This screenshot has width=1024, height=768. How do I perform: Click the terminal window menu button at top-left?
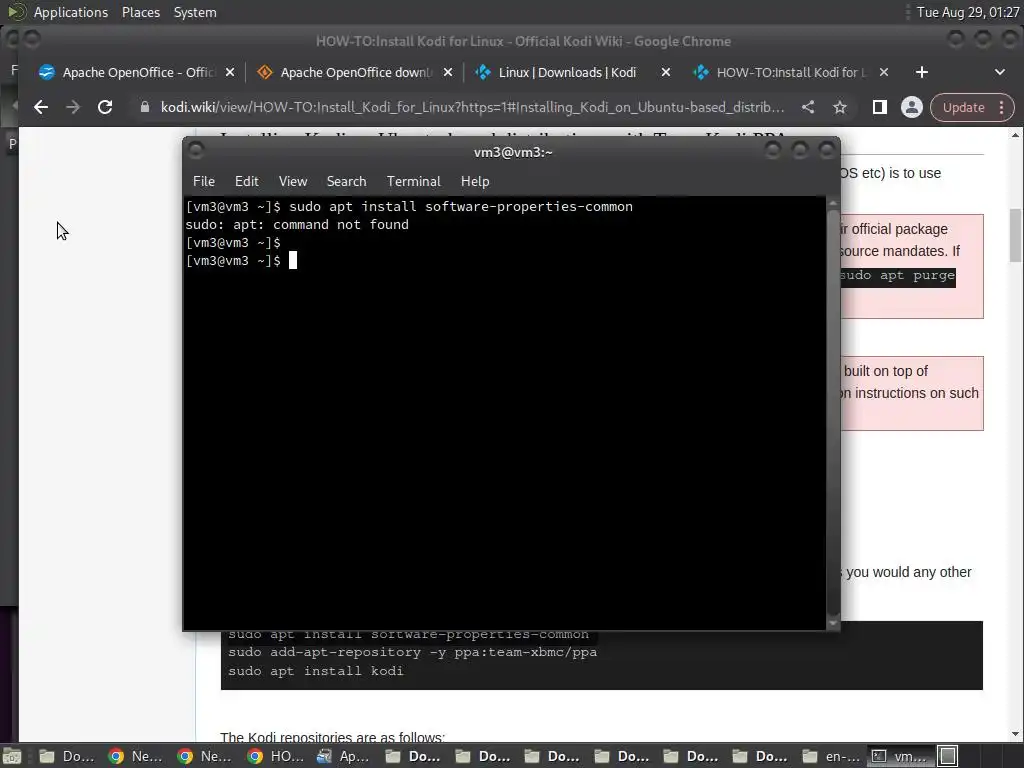tap(195, 151)
